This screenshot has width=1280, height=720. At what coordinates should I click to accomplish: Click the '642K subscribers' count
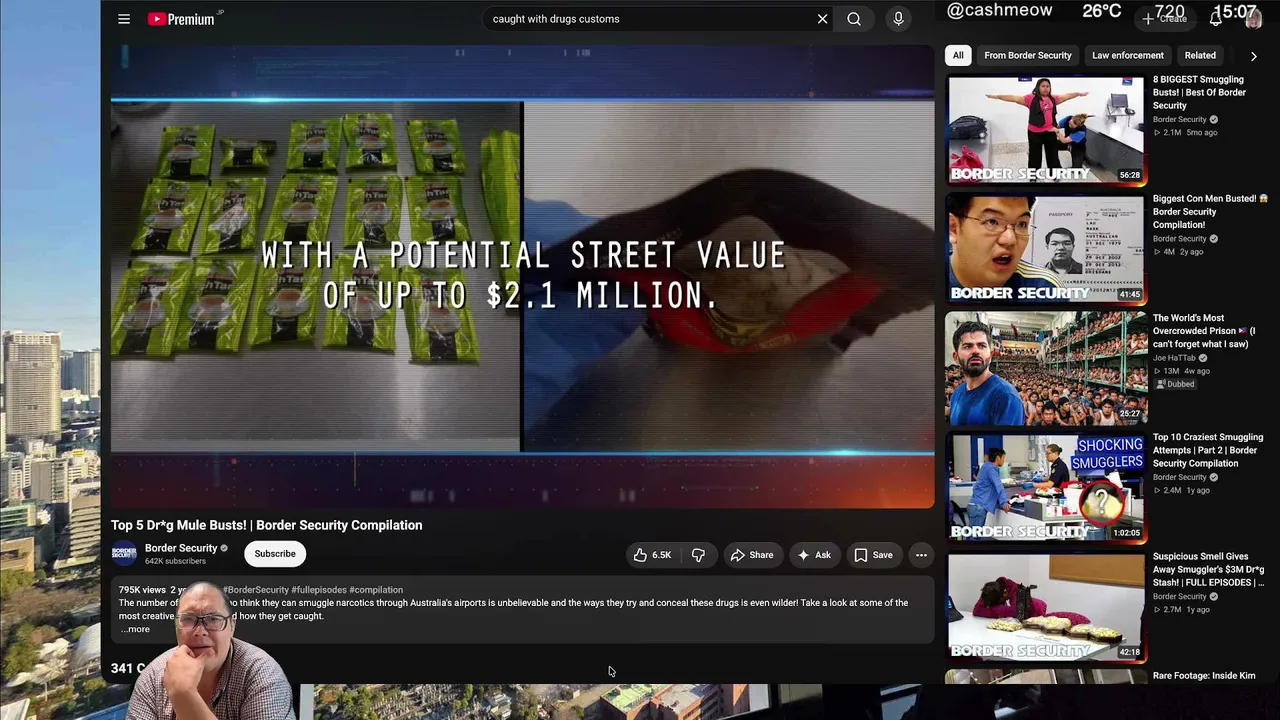(x=175, y=562)
